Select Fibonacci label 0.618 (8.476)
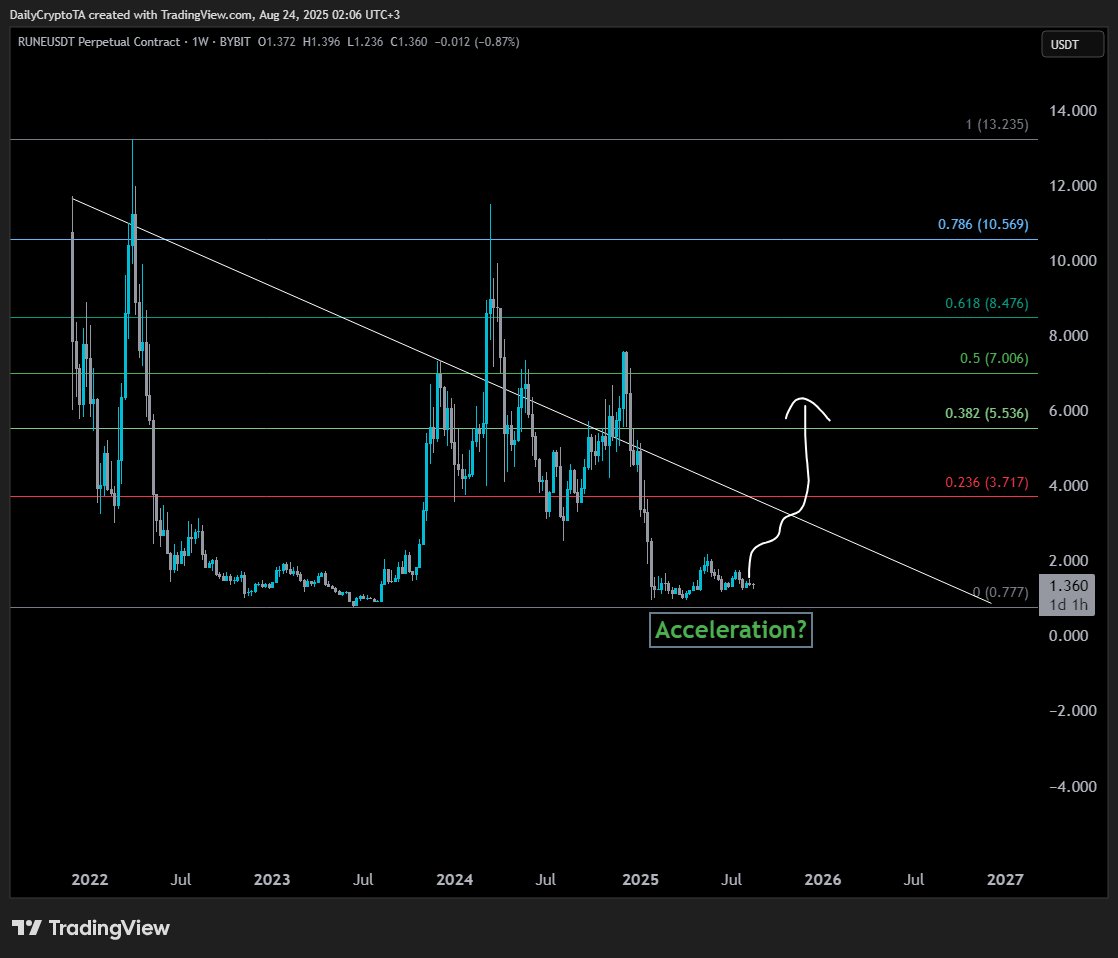Image resolution: width=1118 pixels, height=958 pixels. tap(987, 303)
